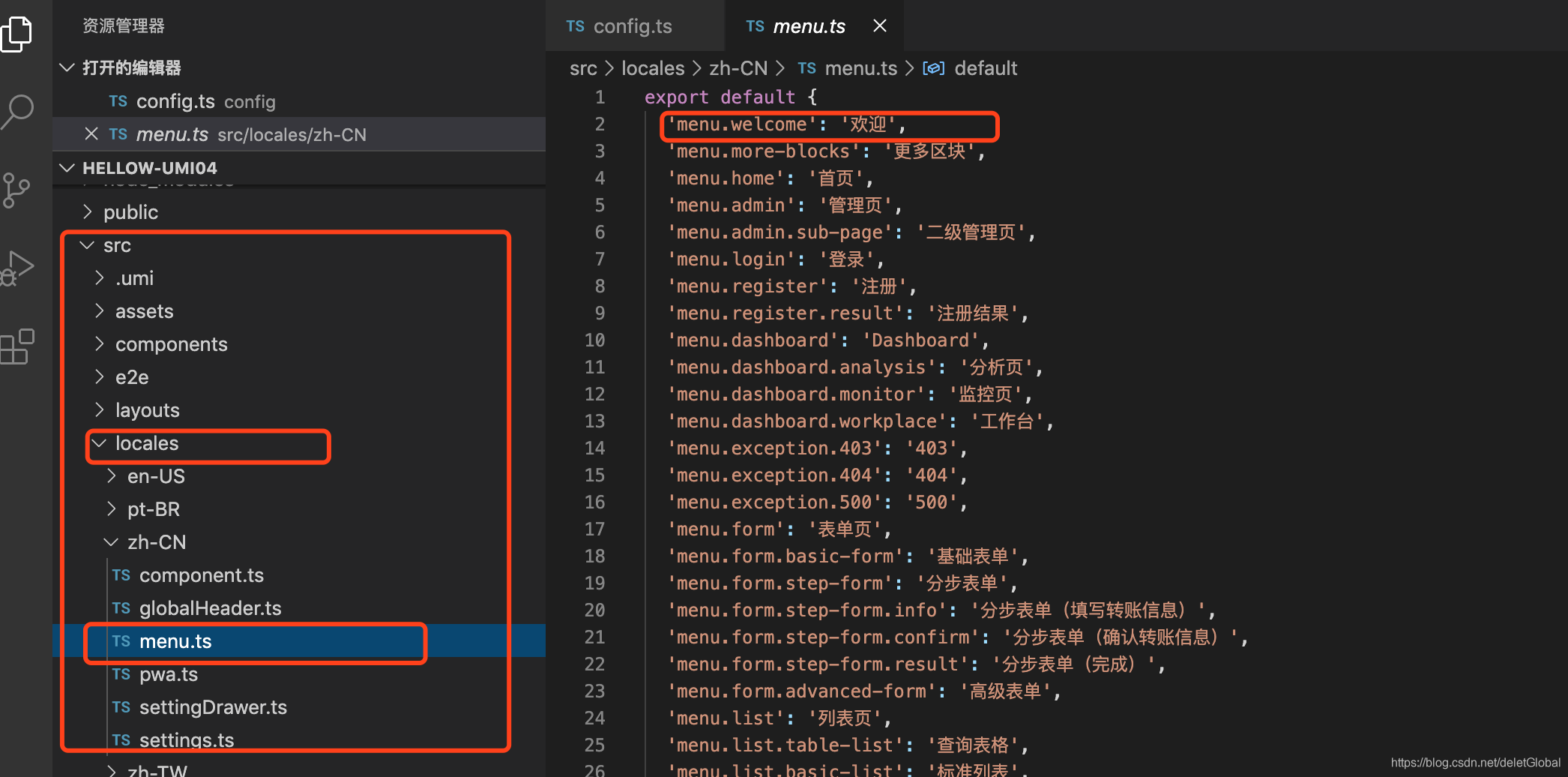Collapse the 打开的编辑器 section
Image resolution: width=1568 pixels, height=777 pixels.
[67, 67]
